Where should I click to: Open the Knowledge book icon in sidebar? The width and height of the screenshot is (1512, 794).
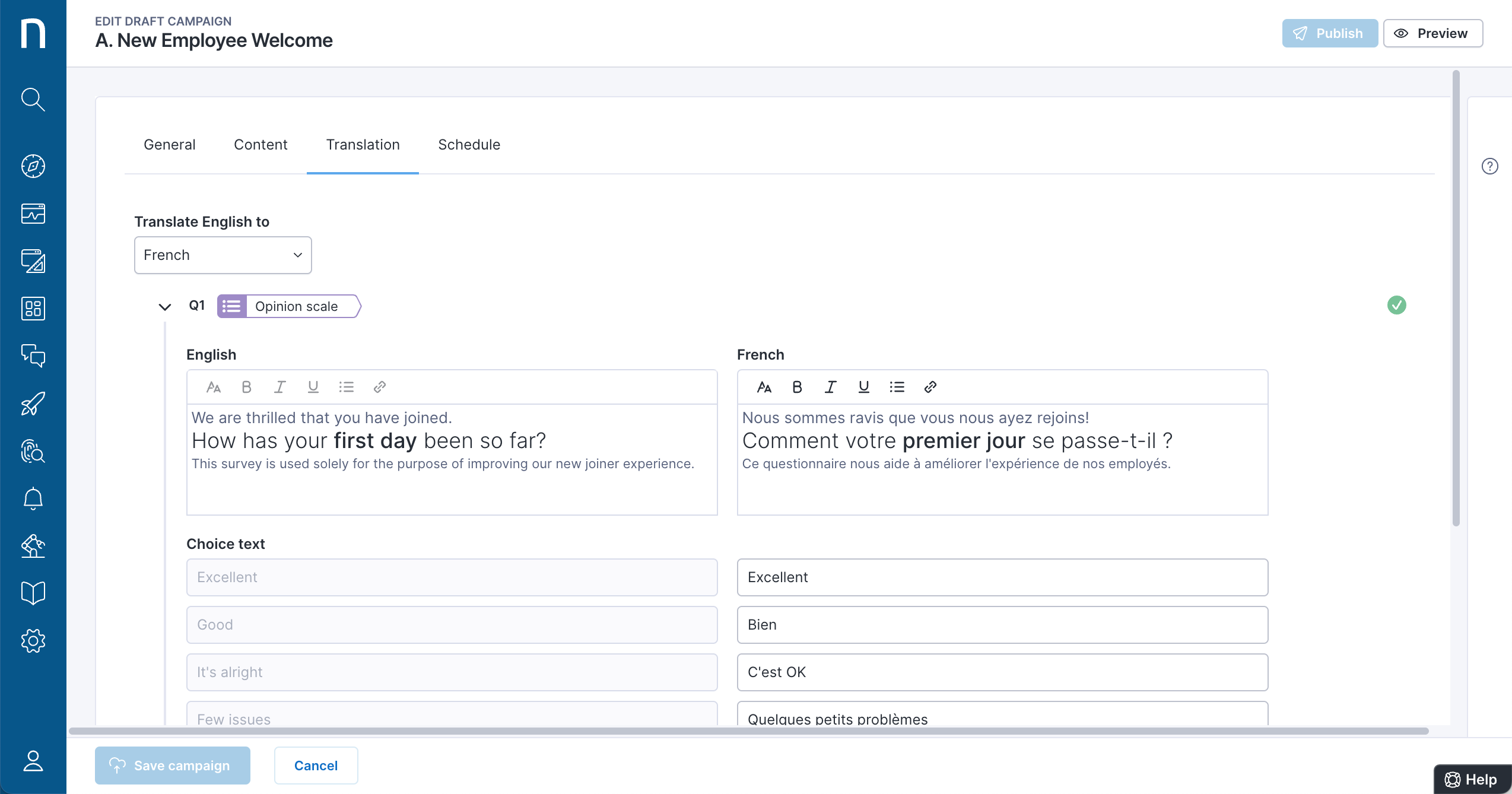tap(33, 592)
